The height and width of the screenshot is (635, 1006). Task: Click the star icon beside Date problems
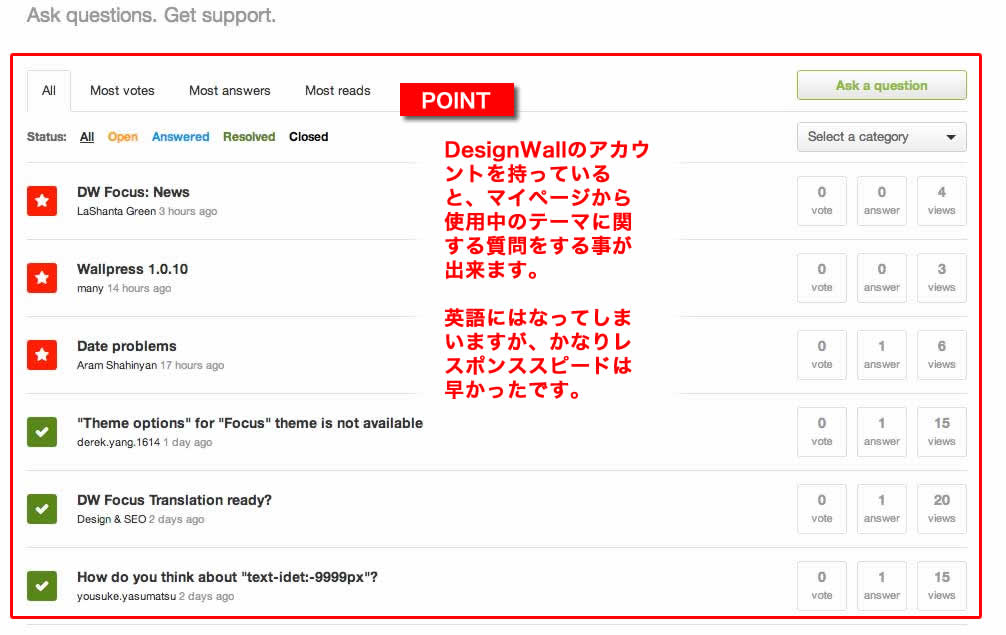[42, 355]
